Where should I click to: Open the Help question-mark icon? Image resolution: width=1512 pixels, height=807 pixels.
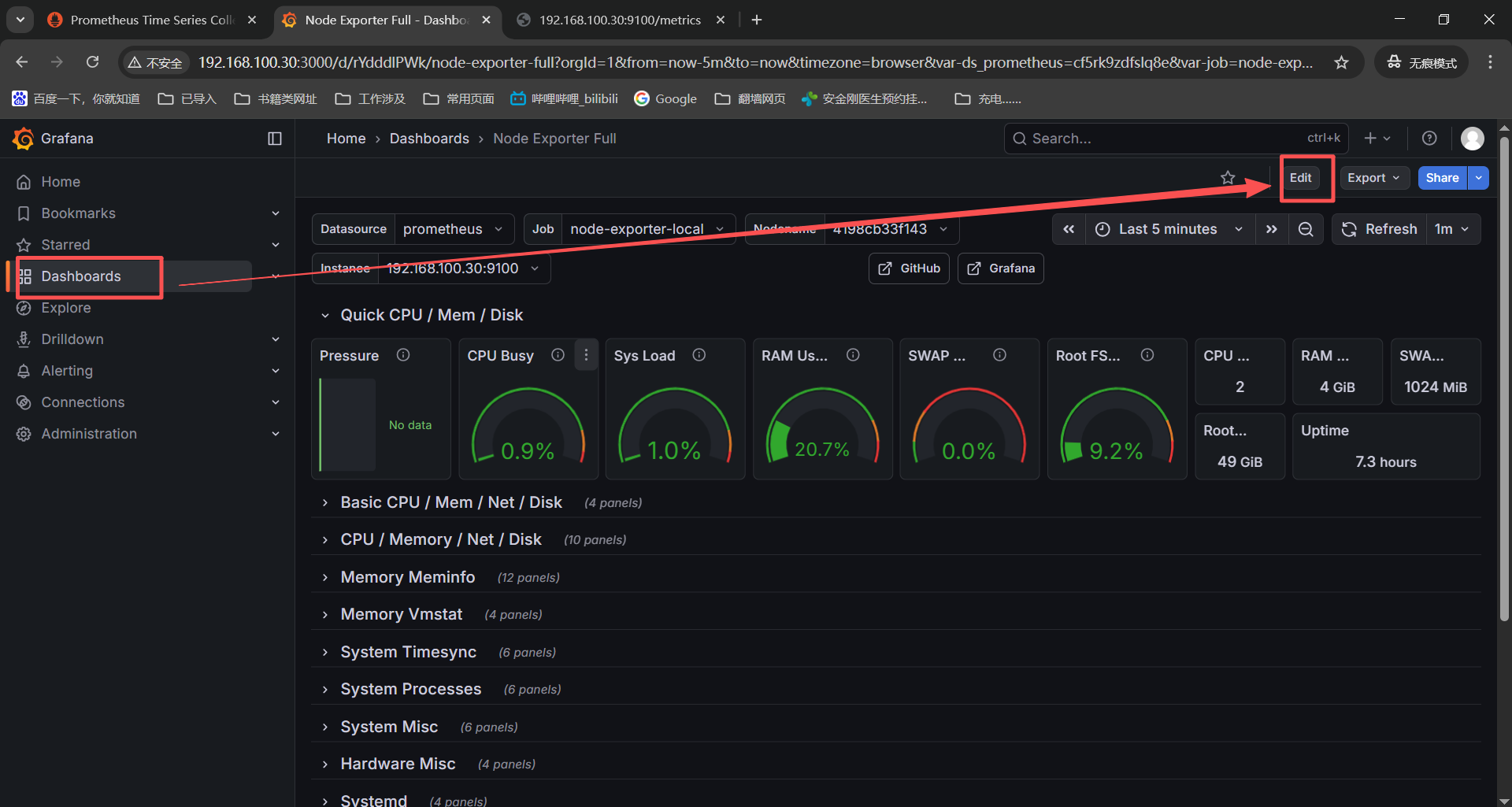click(1429, 139)
